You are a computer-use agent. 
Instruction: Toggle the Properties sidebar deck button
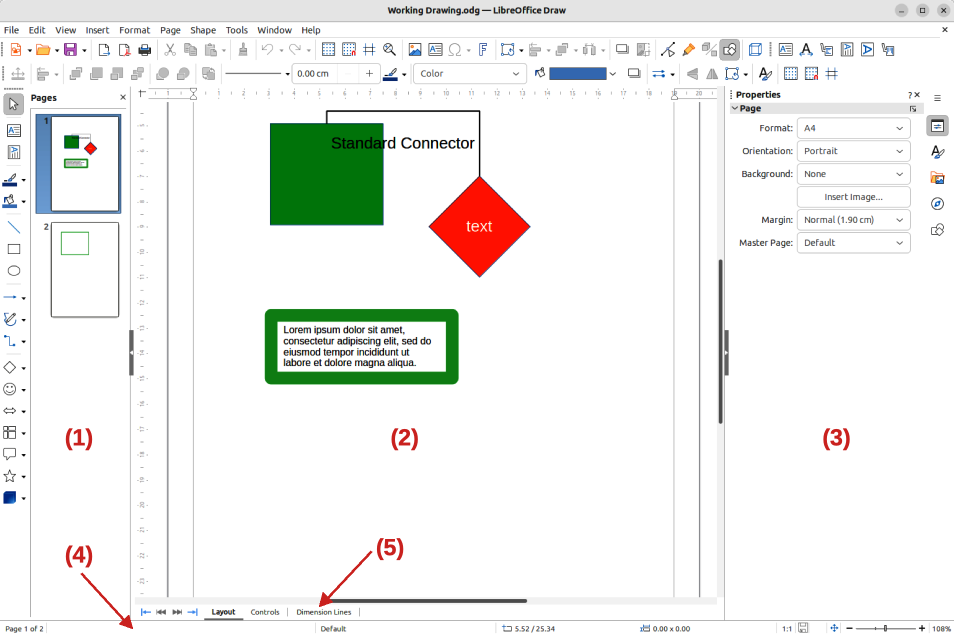coord(938,126)
